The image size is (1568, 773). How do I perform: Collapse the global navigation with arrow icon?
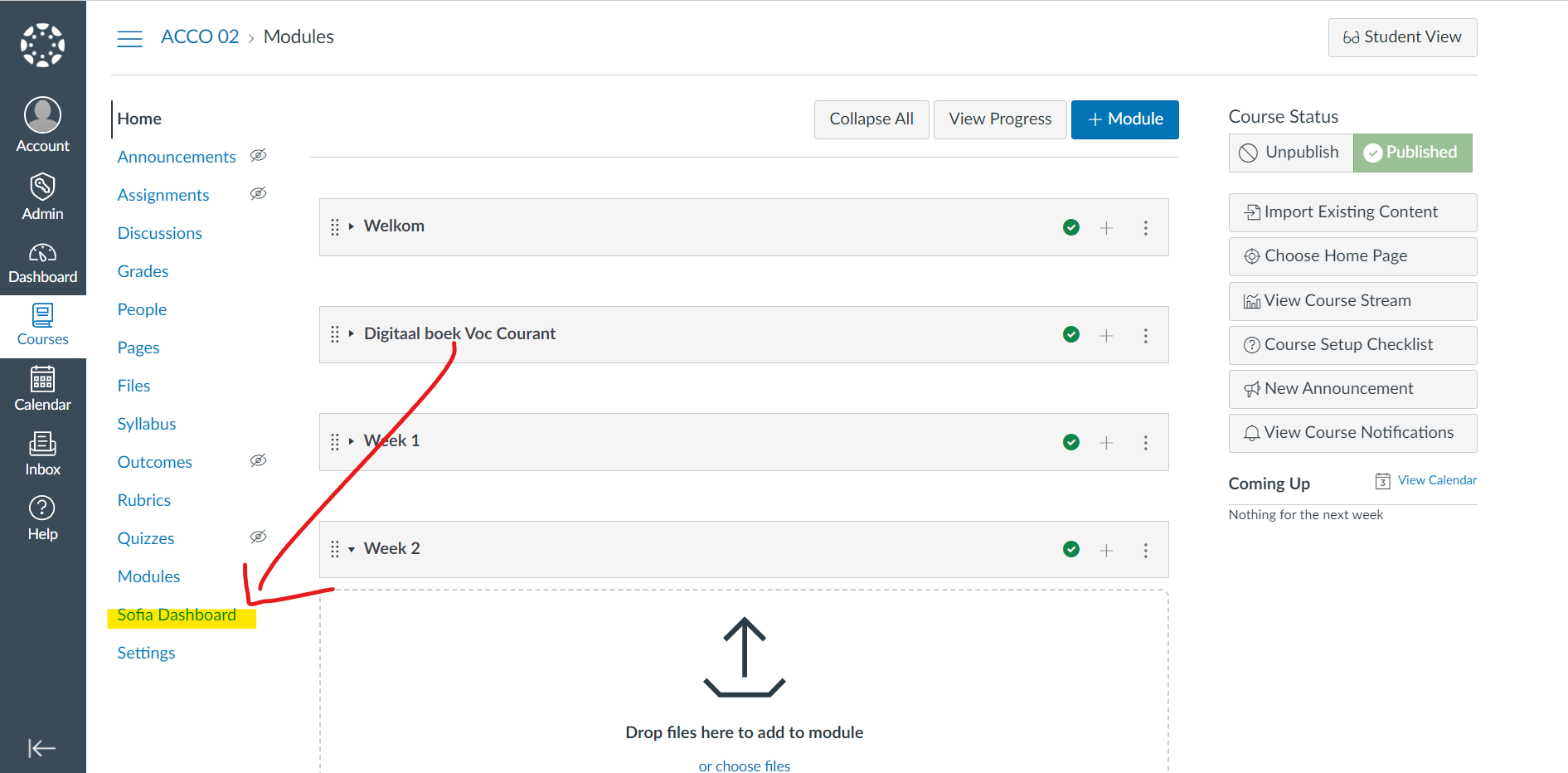coord(41,748)
